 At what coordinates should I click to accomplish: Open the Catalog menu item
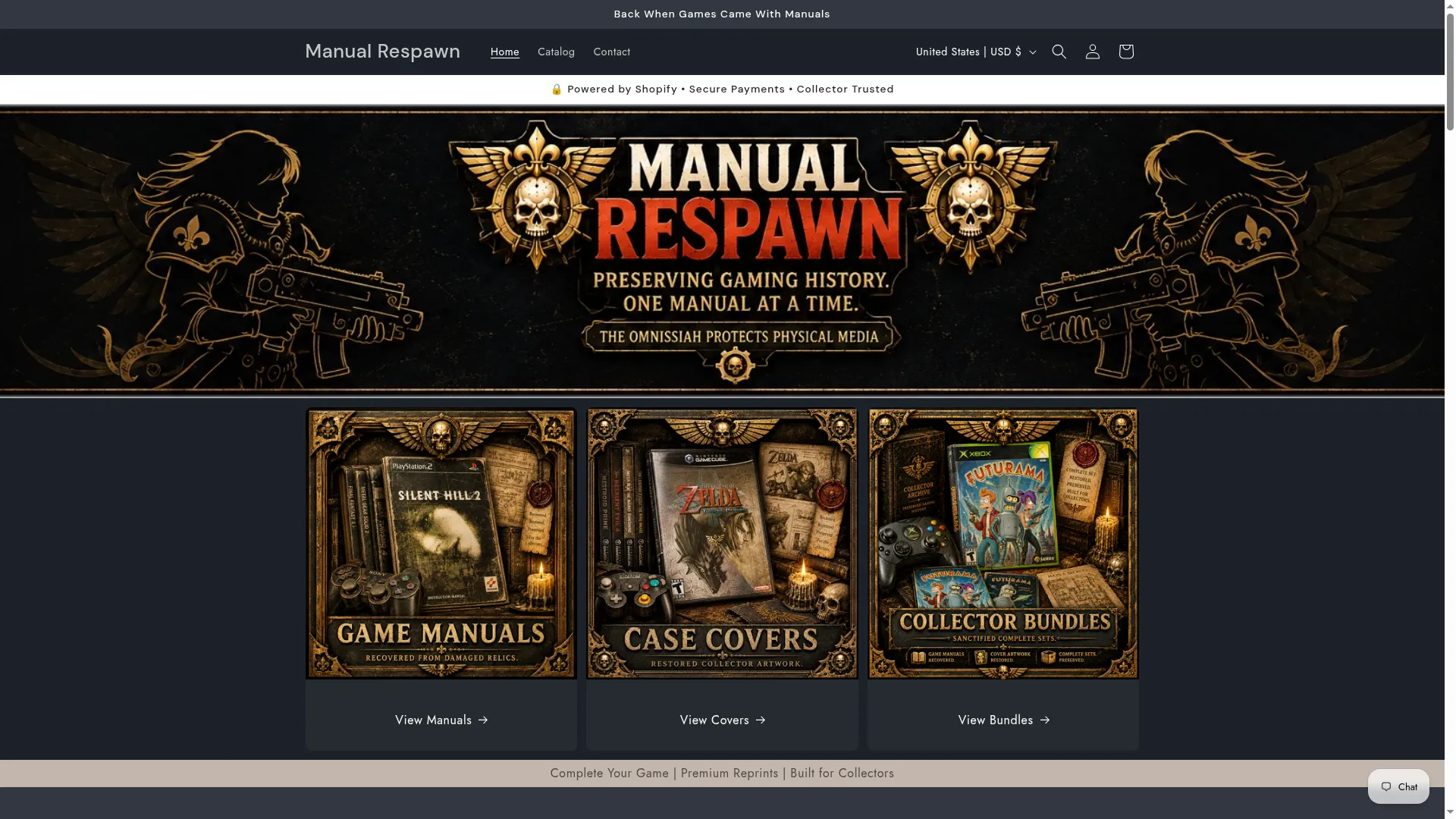tap(556, 52)
